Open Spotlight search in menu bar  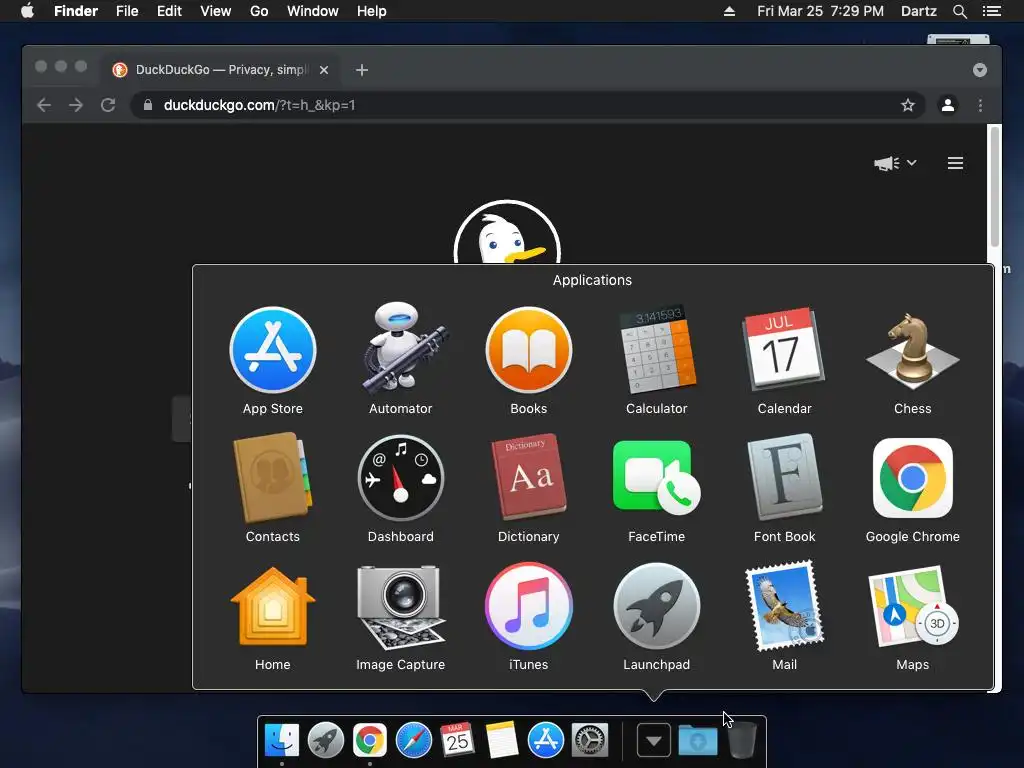[959, 11]
